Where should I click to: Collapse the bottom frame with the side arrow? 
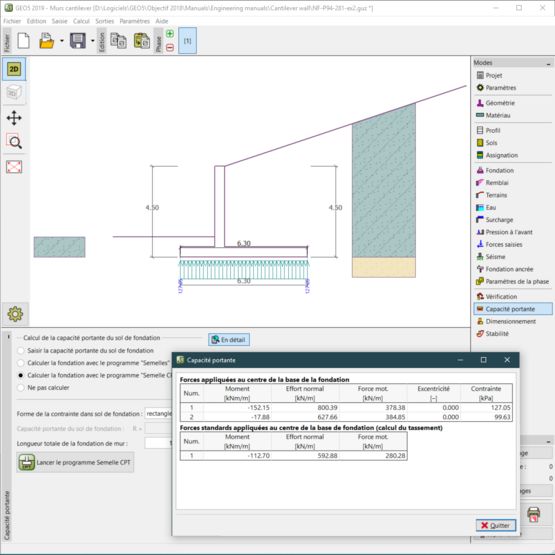[8, 337]
